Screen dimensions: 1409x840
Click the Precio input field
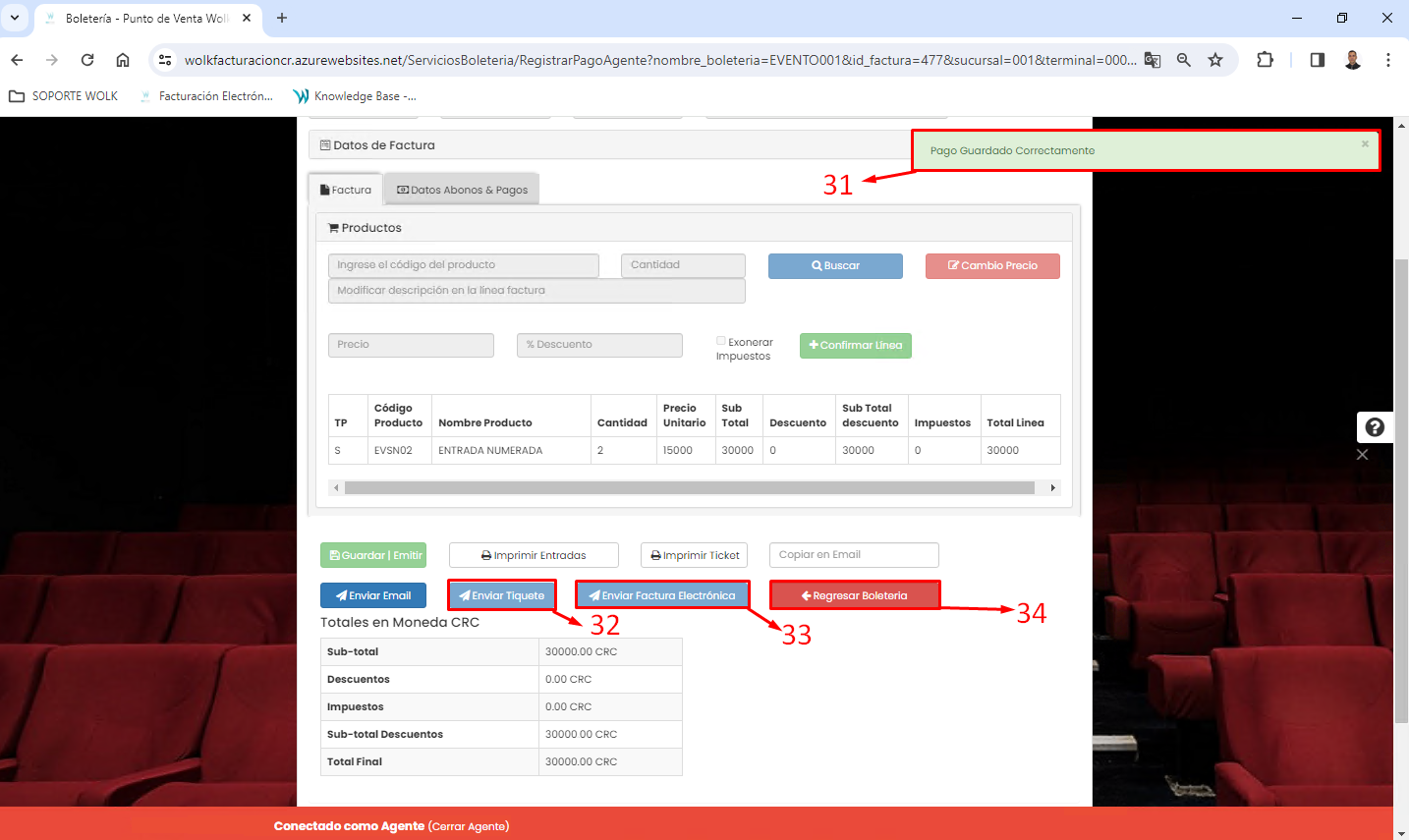tap(411, 345)
